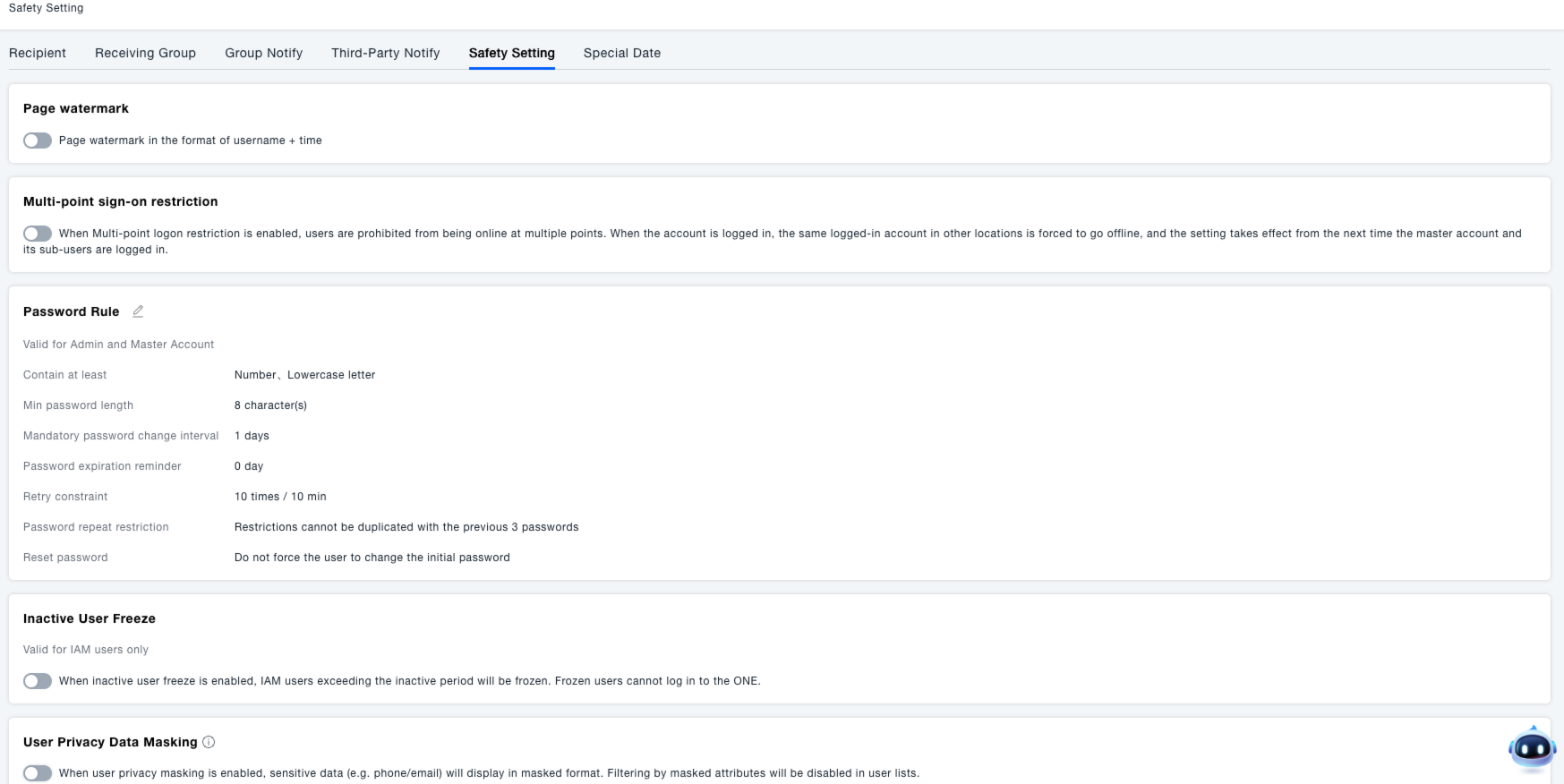Click the Password Rule heading
Image resolution: width=1564 pixels, height=784 pixels.
coord(71,311)
